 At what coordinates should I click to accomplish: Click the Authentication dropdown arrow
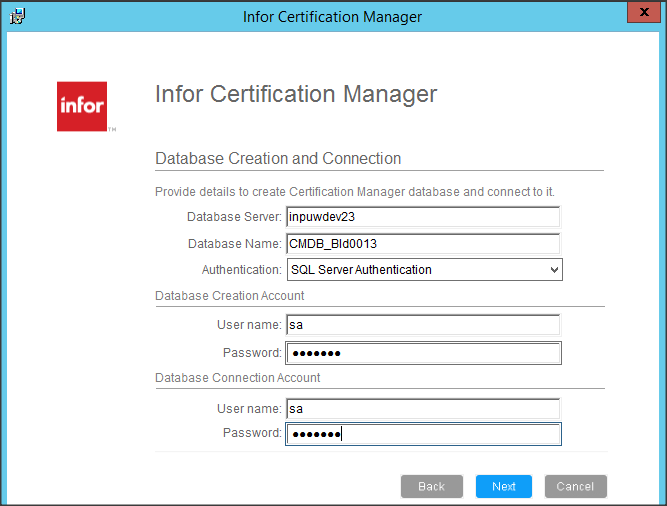point(554,270)
